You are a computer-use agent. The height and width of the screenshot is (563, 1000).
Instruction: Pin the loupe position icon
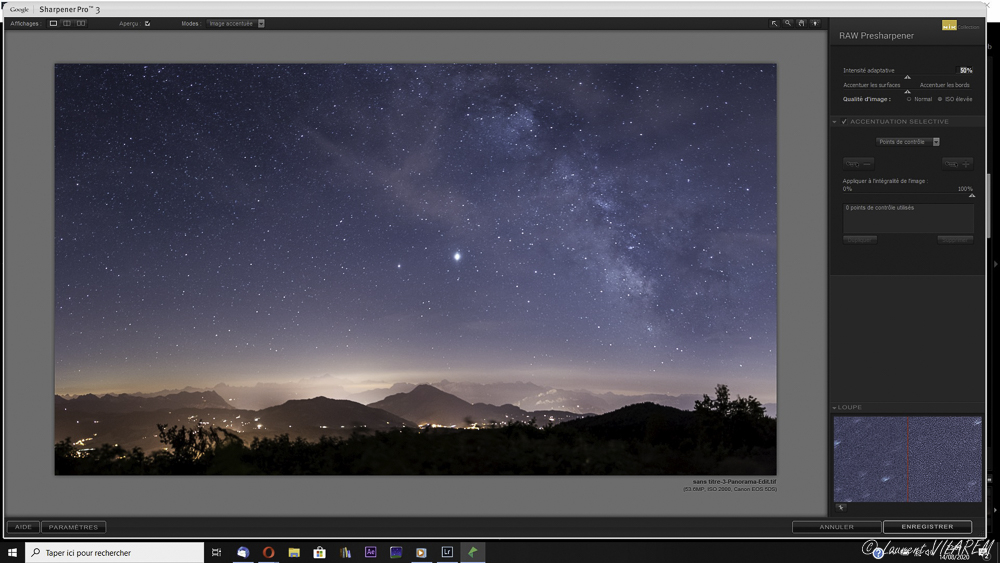pyautogui.click(x=841, y=508)
